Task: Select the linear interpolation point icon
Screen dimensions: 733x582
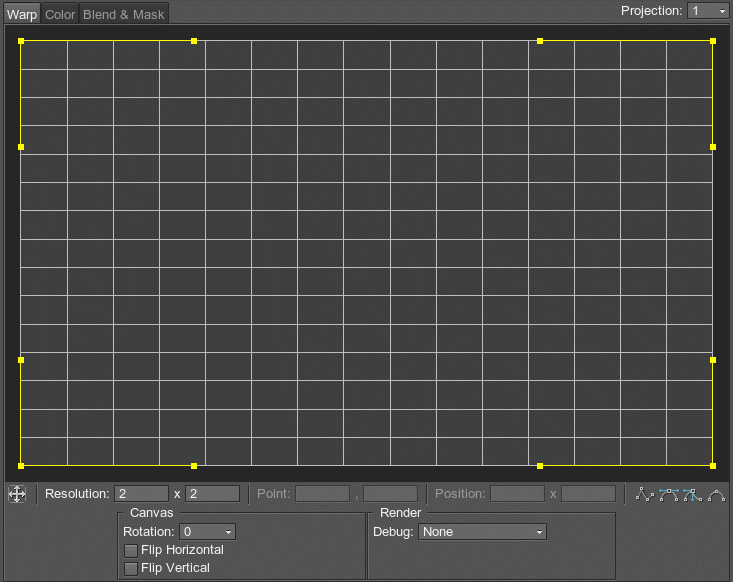Action: coord(645,494)
